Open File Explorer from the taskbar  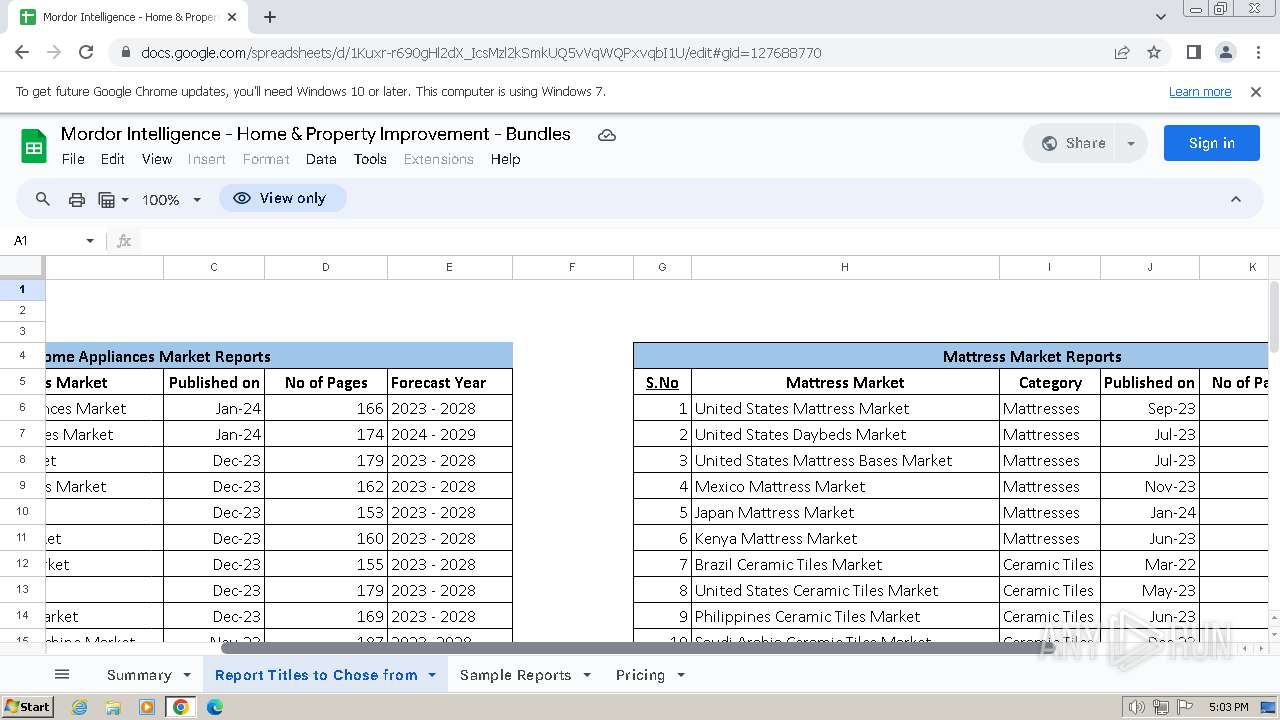pos(113,707)
